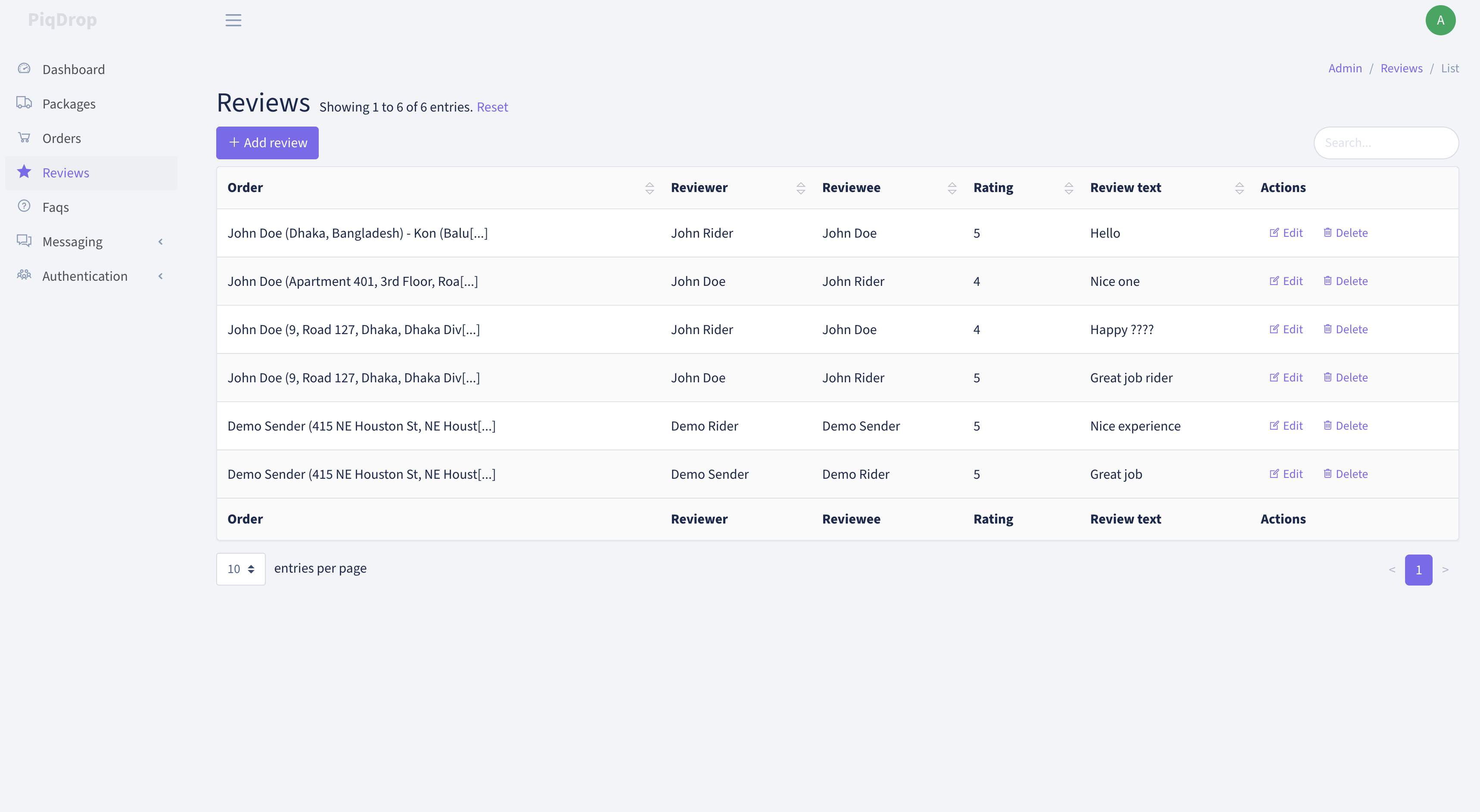1480x812 pixels.
Task: Focus the Search input field
Action: tap(1386, 143)
